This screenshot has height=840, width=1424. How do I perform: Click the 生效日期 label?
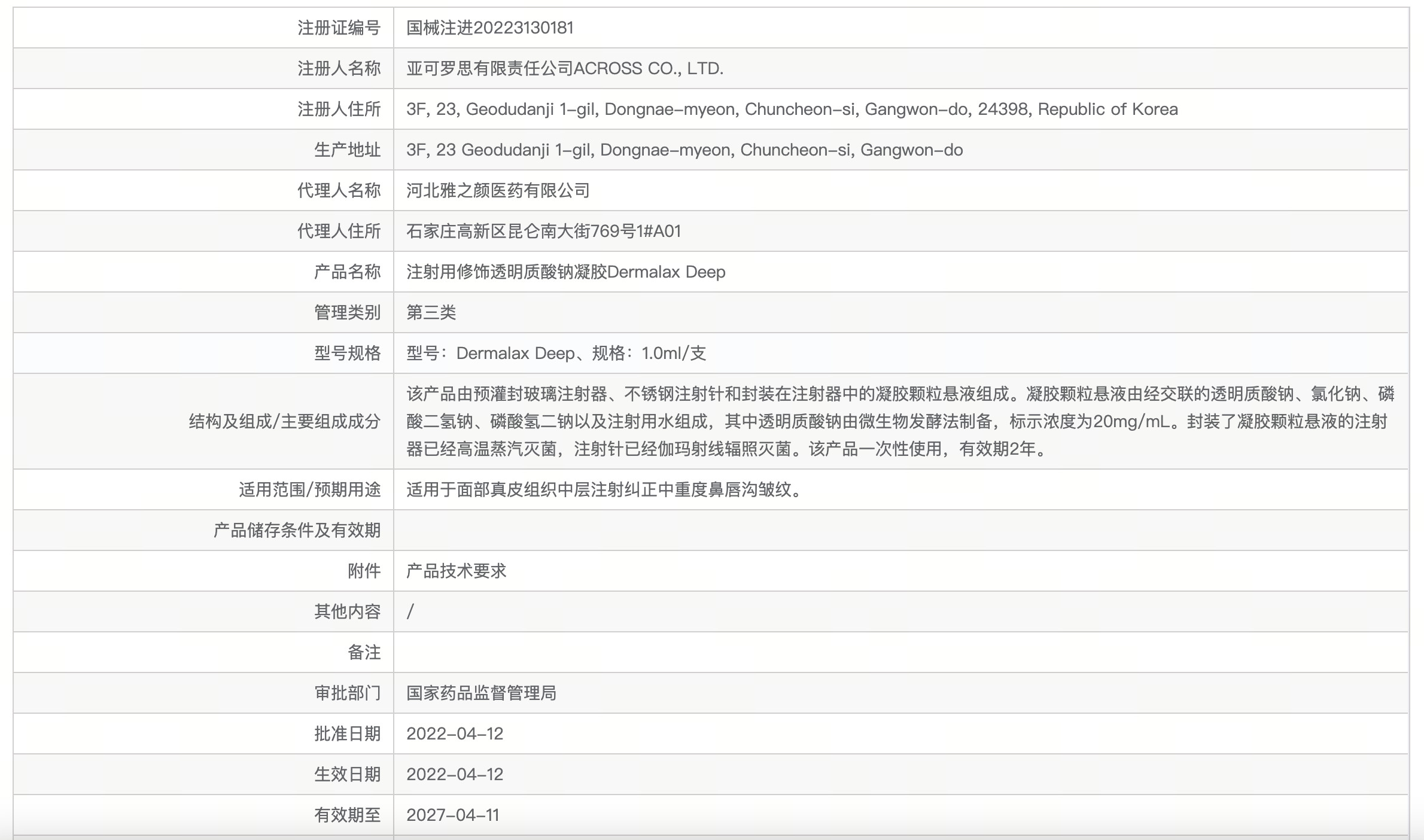[348, 774]
